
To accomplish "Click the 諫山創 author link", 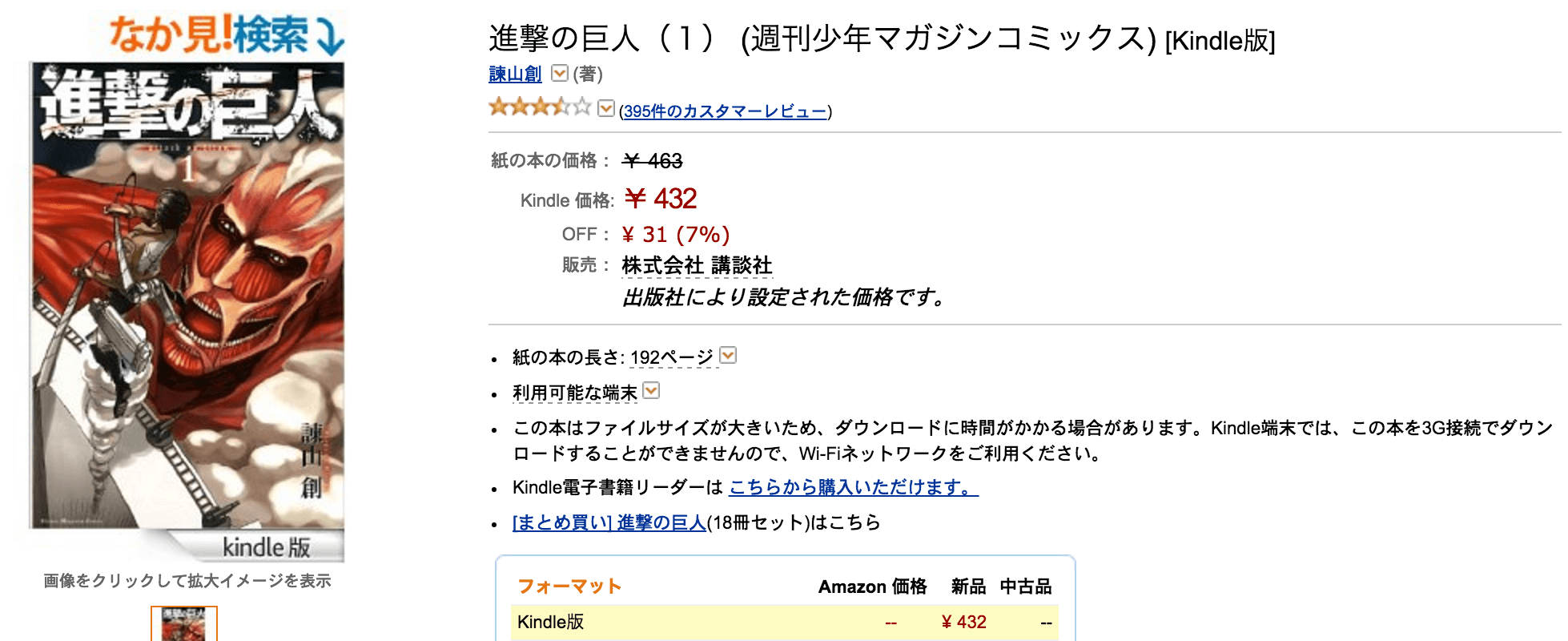I will pos(515,74).
